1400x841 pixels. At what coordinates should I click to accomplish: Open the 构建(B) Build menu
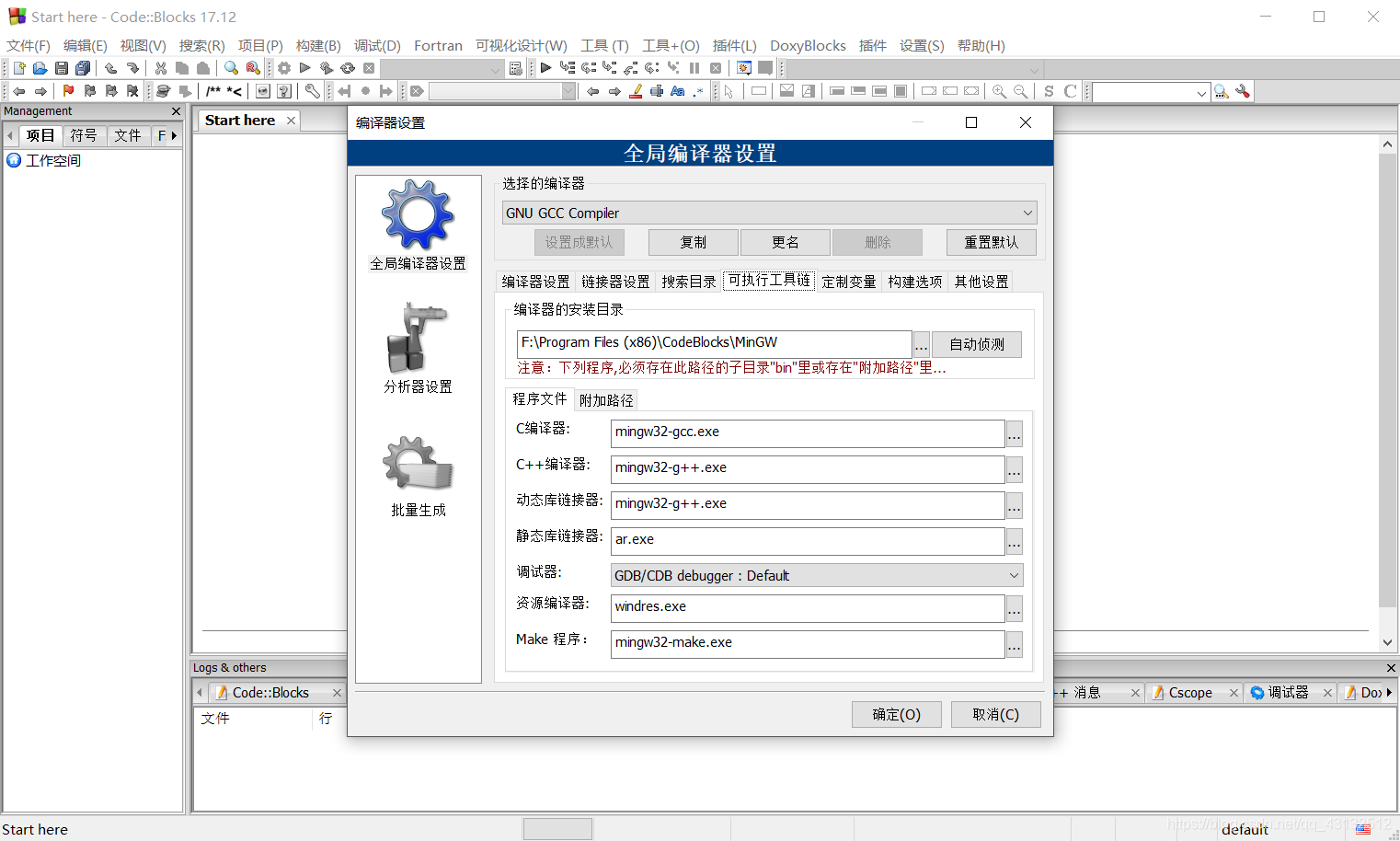click(x=318, y=45)
